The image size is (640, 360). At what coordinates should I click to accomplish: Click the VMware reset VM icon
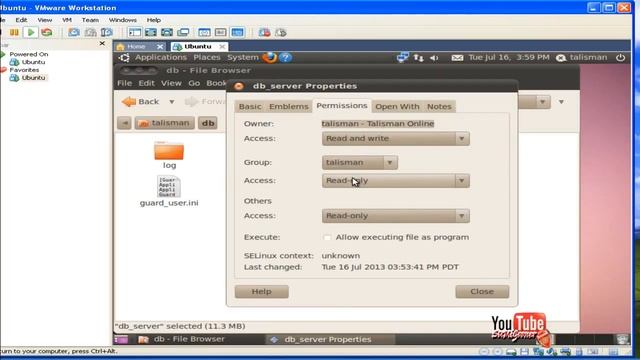click(x=47, y=32)
